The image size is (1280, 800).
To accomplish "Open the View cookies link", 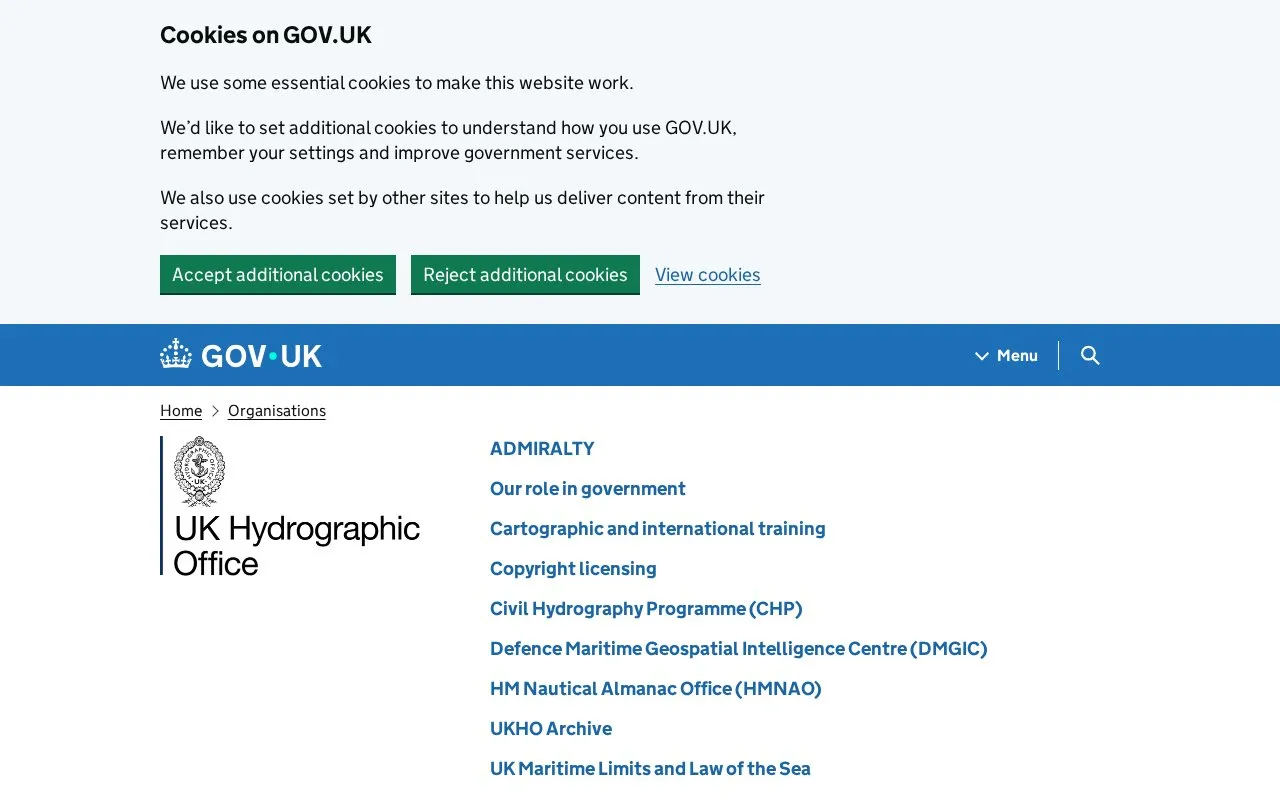I will coord(708,275).
